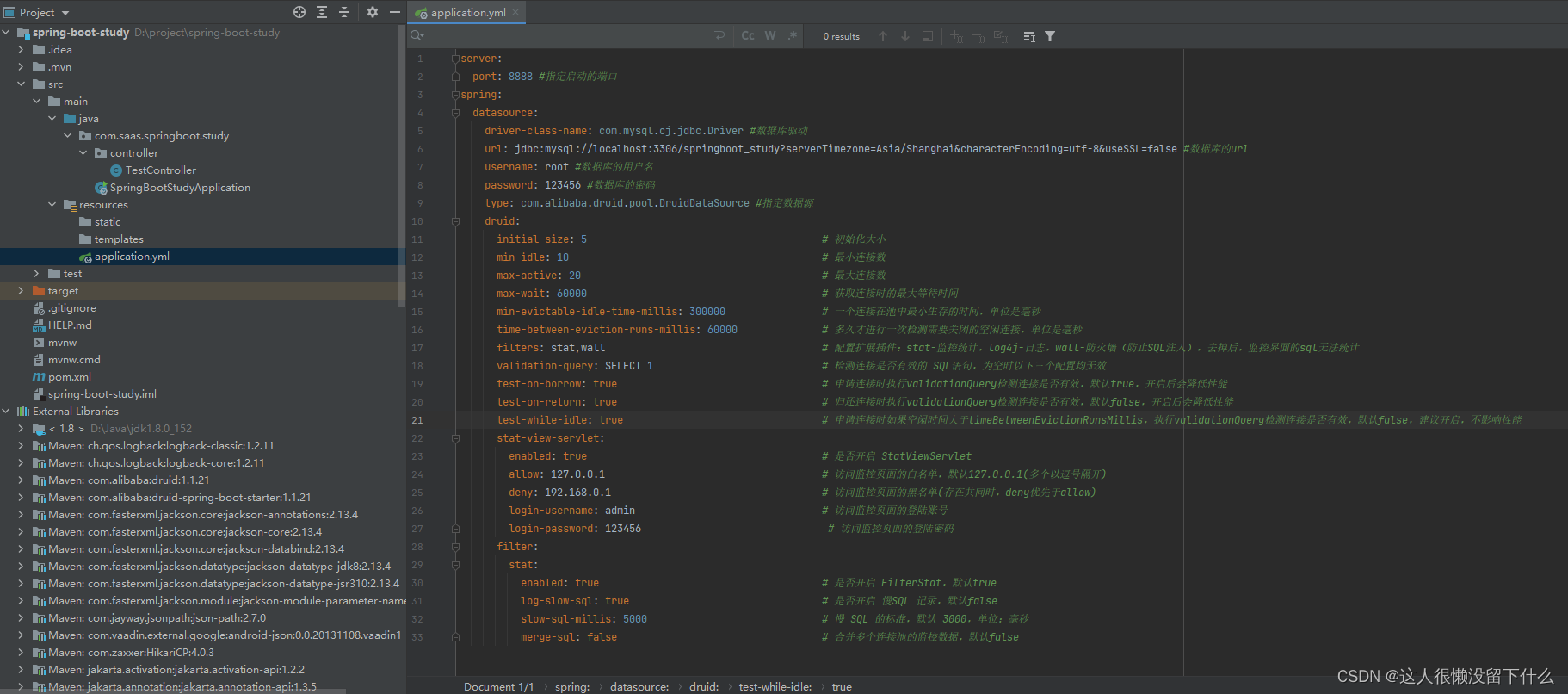1568x694 pixels.
Task: Click the test-while-idle: breadcrumb
Action: (775, 686)
